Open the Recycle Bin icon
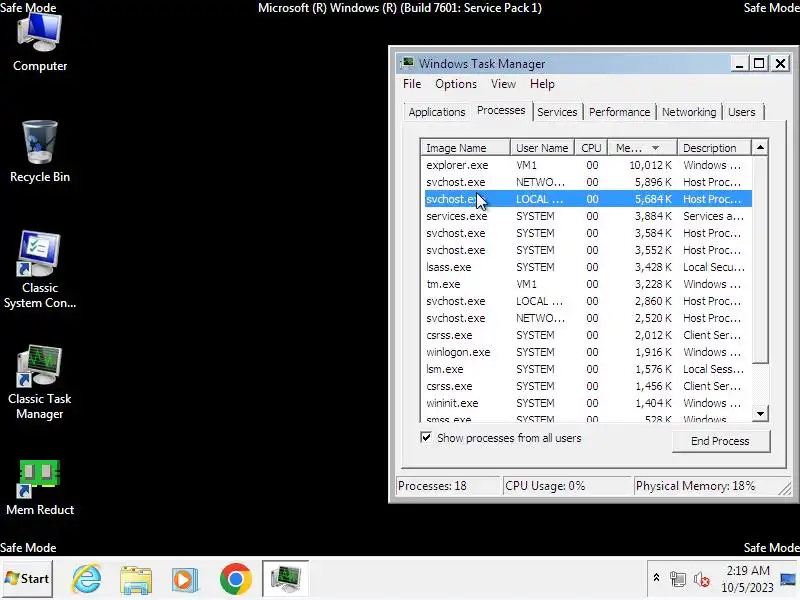Image resolution: width=800 pixels, height=600 pixels. pyautogui.click(x=40, y=152)
